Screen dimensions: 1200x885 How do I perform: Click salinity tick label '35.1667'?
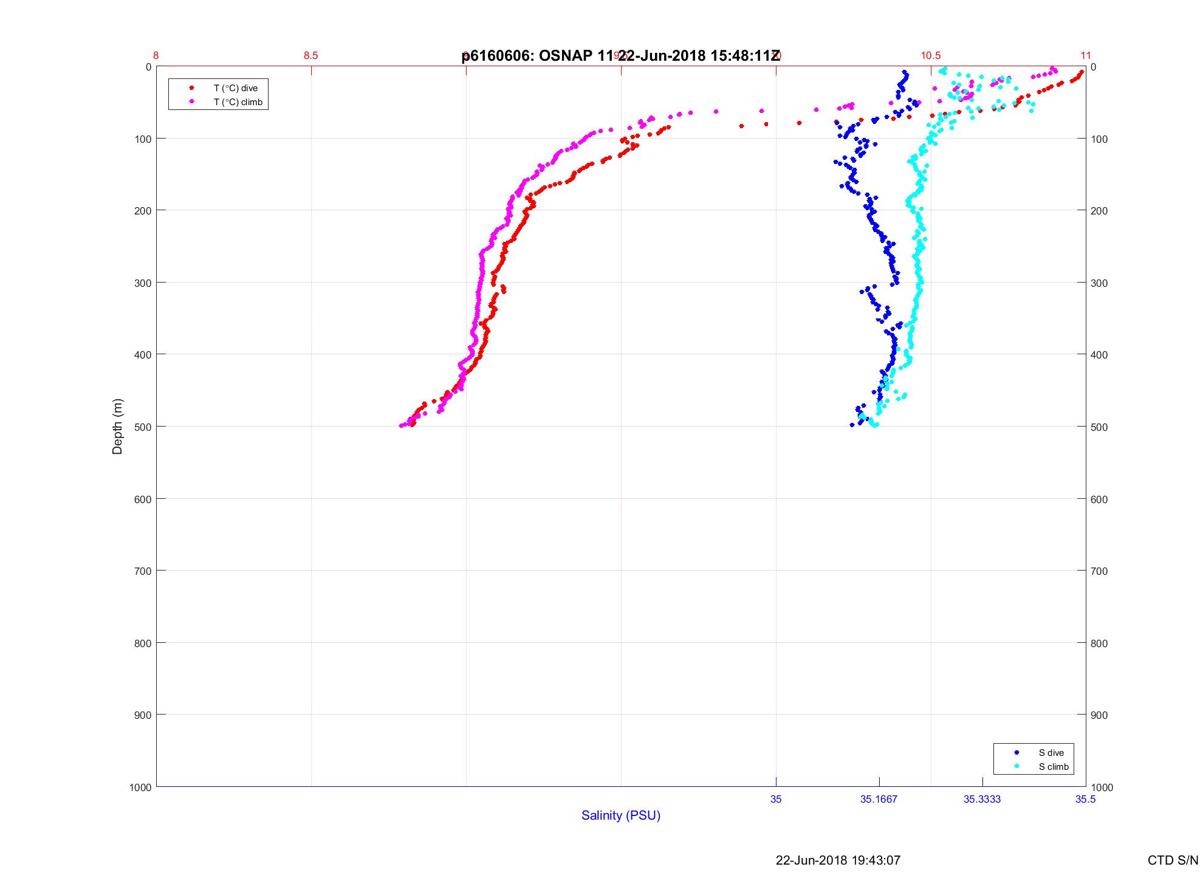click(879, 799)
